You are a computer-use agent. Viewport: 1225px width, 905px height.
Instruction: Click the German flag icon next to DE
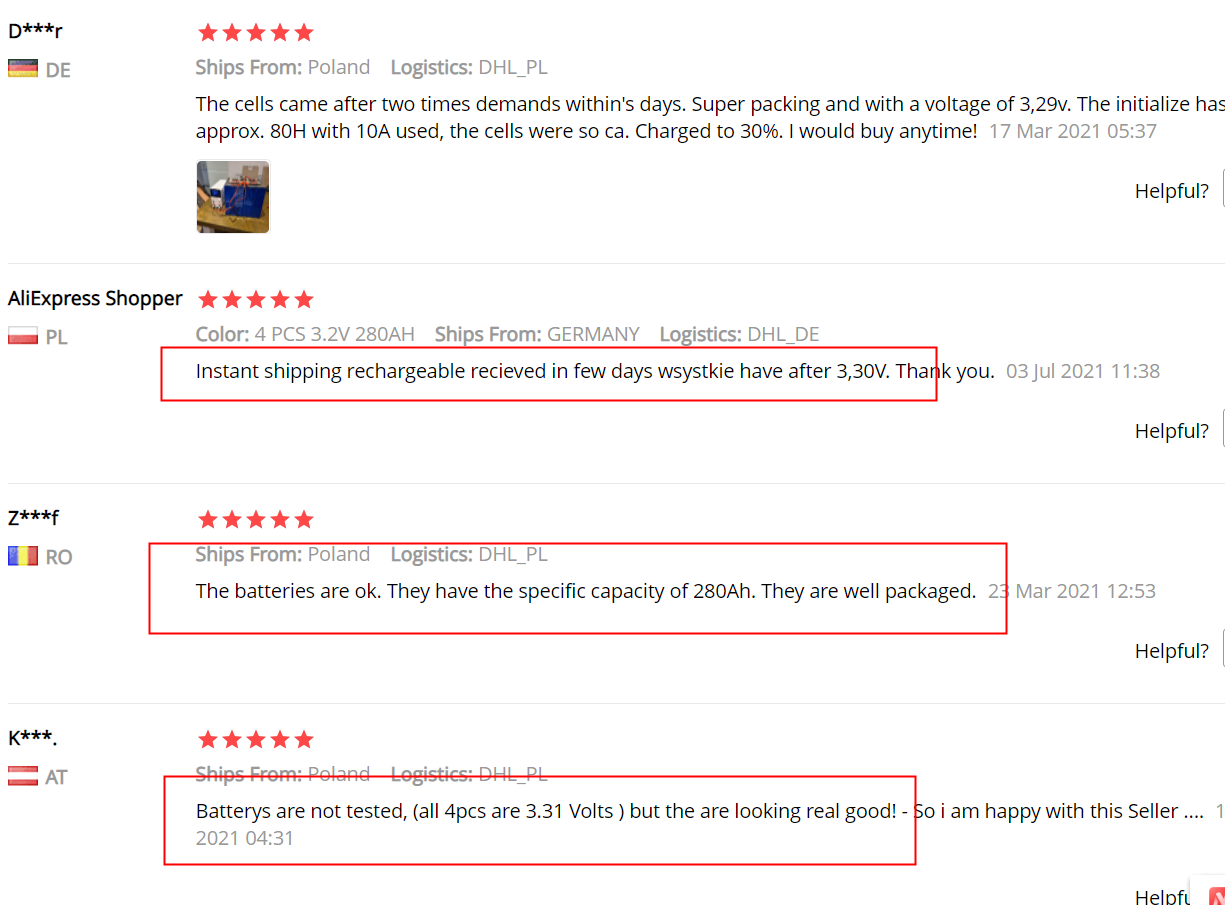(23, 69)
